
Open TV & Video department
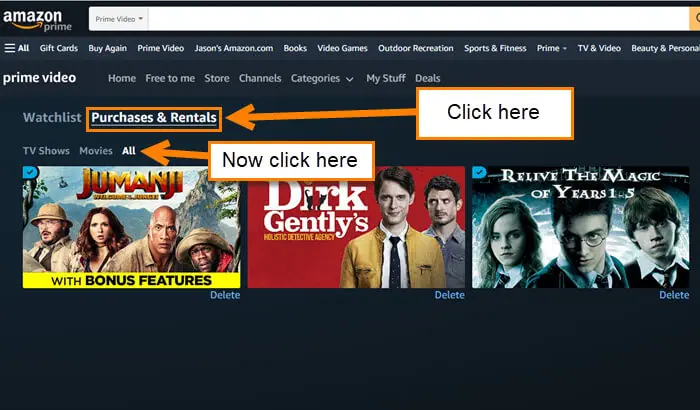click(599, 48)
